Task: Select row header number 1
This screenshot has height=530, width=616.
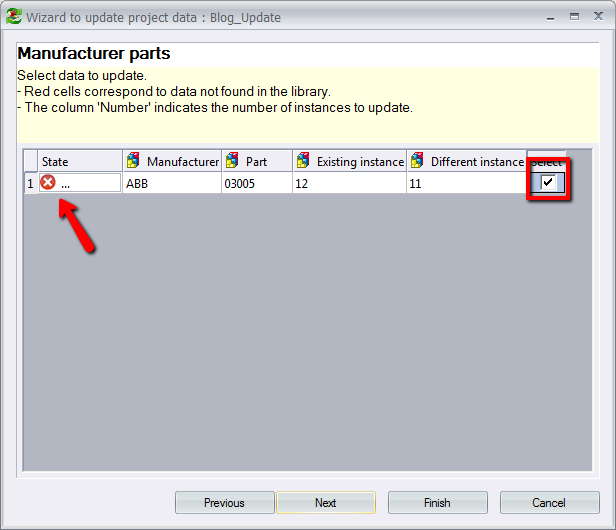Action: [31, 183]
